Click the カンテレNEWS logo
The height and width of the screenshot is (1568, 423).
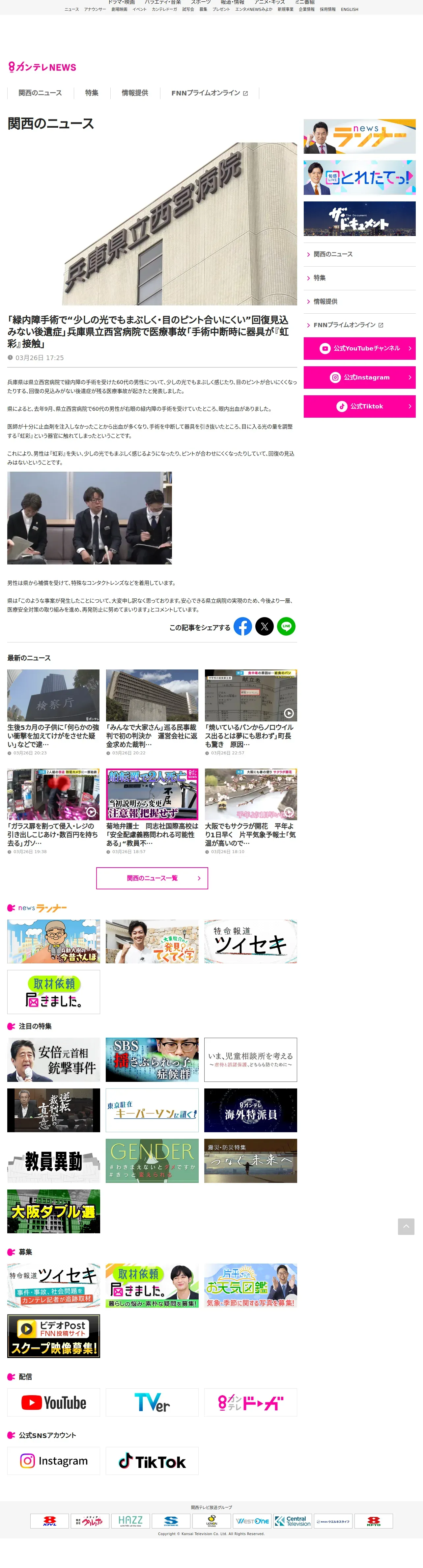point(42,67)
